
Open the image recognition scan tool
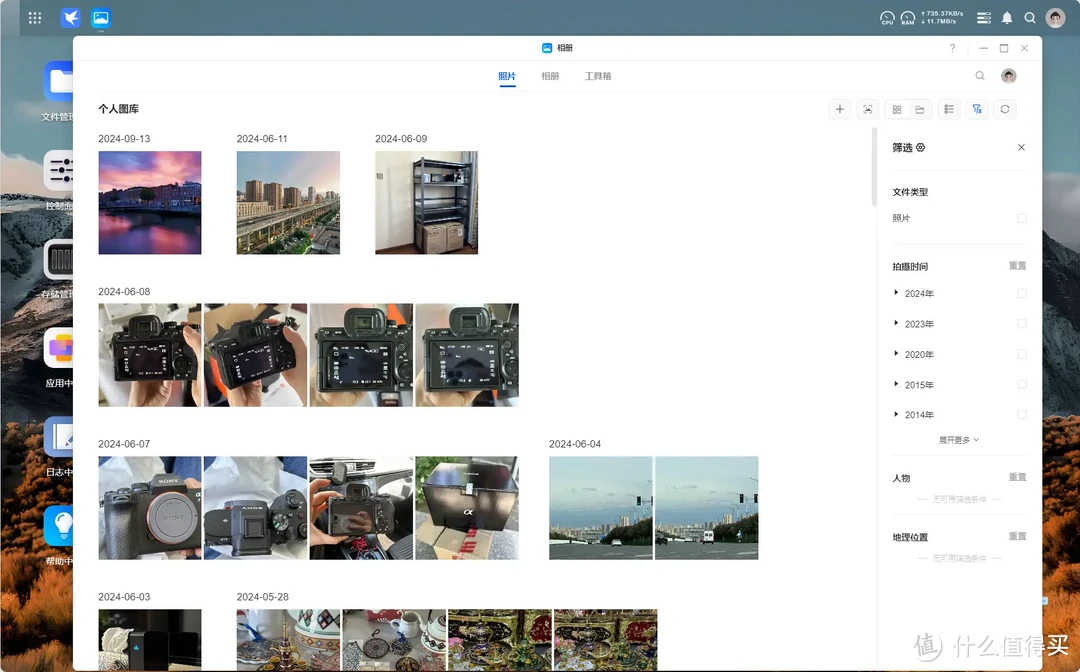tap(867, 110)
